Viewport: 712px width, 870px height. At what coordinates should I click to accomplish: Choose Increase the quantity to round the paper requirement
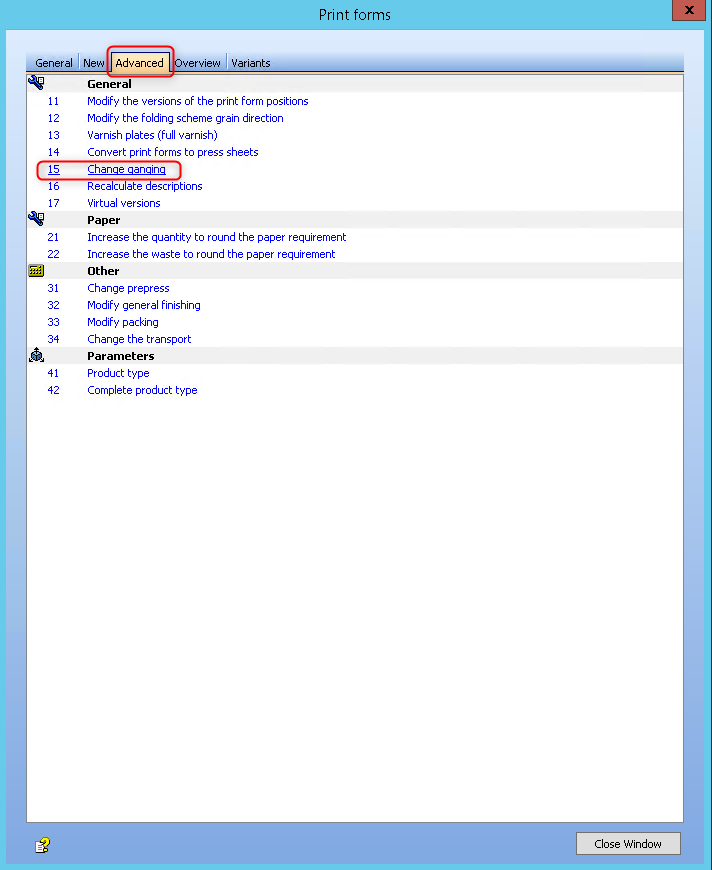pyautogui.click(x=216, y=237)
